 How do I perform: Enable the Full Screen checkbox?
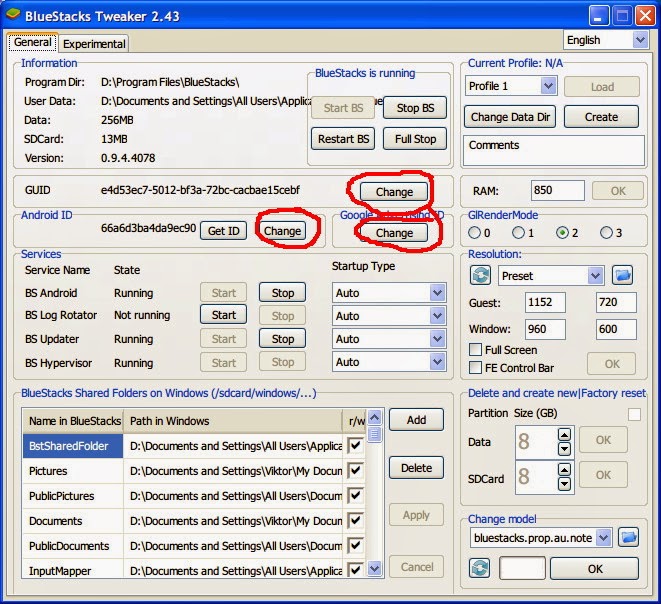476,349
